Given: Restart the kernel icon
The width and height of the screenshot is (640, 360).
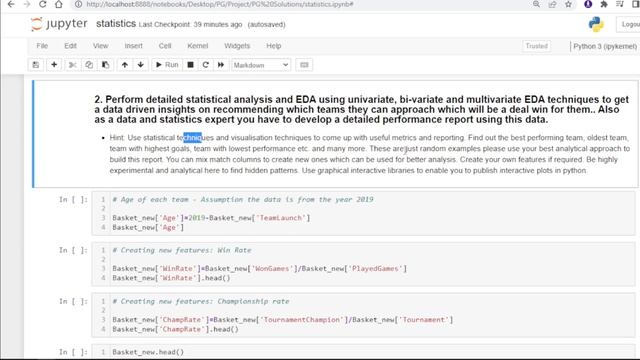Looking at the screenshot, I should pyautogui.click(x=205, y=65).
